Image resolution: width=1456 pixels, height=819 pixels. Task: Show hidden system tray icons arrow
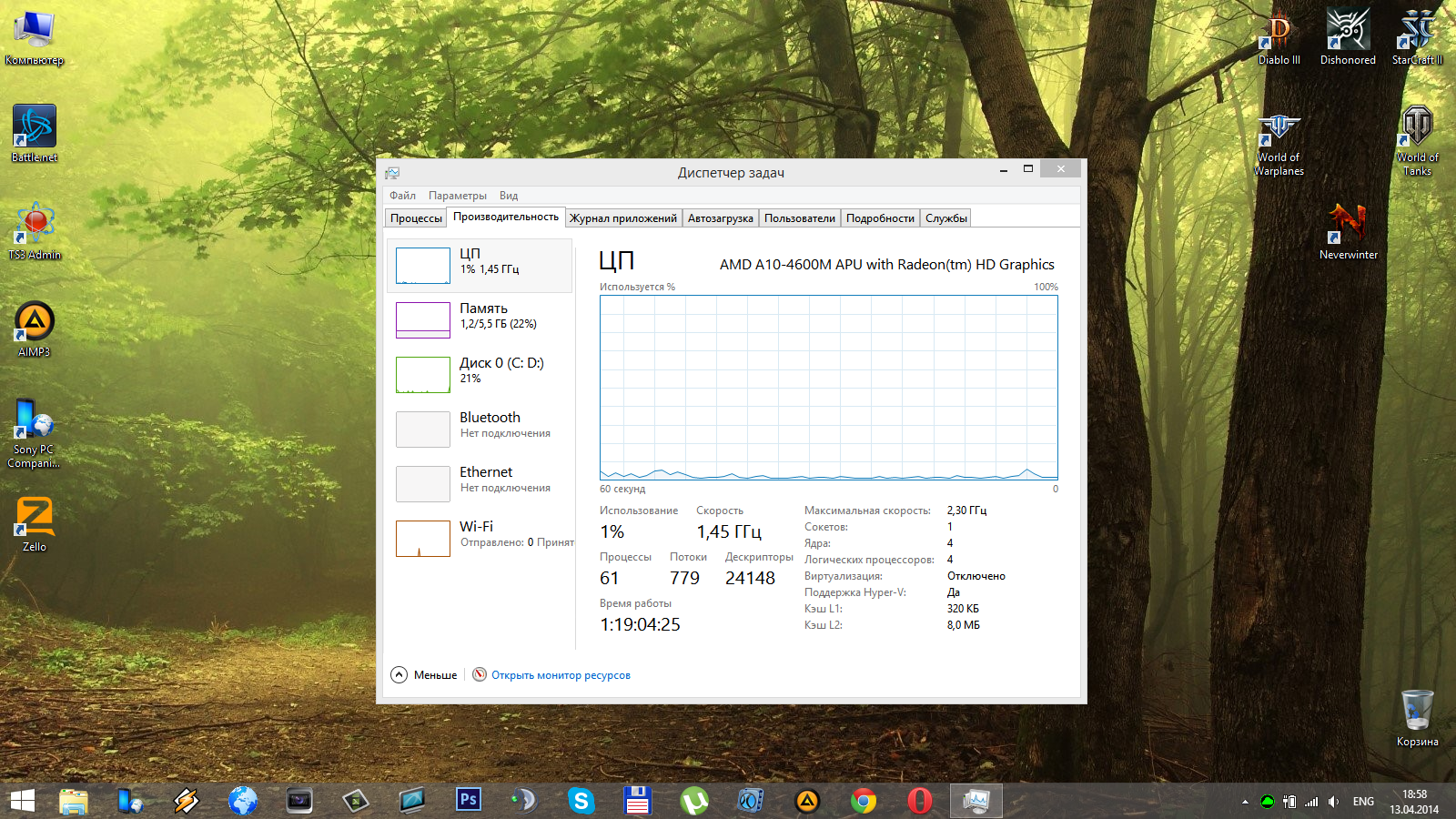click(x=1245, y=802)
